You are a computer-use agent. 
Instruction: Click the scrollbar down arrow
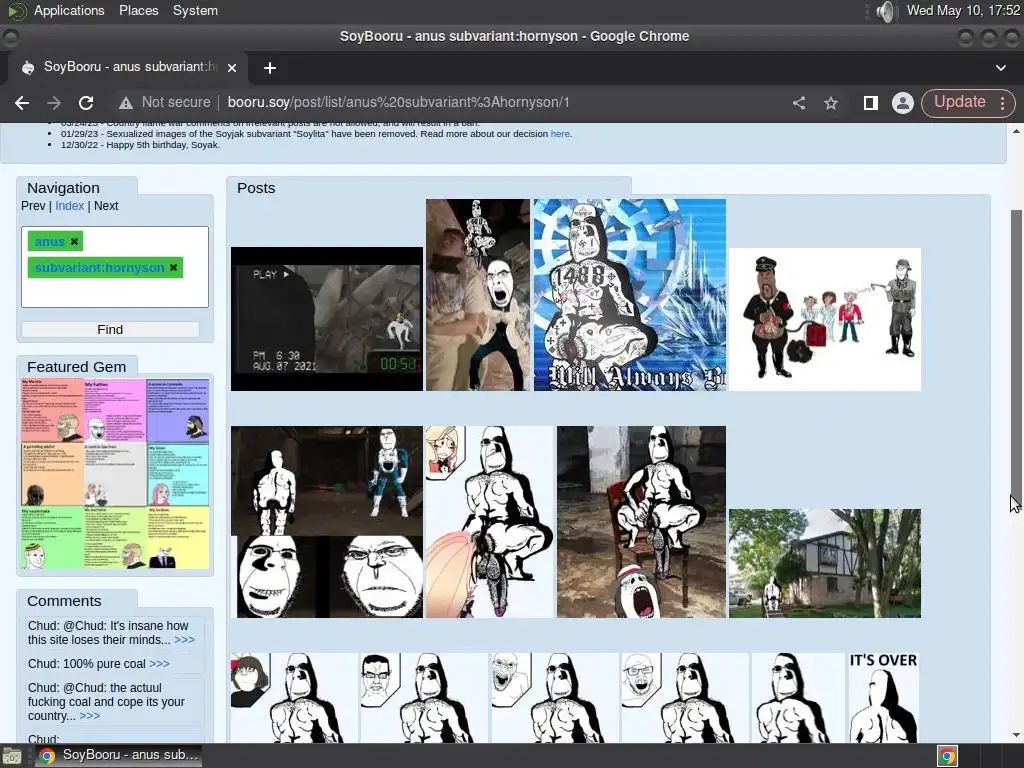coord(1016,735)
